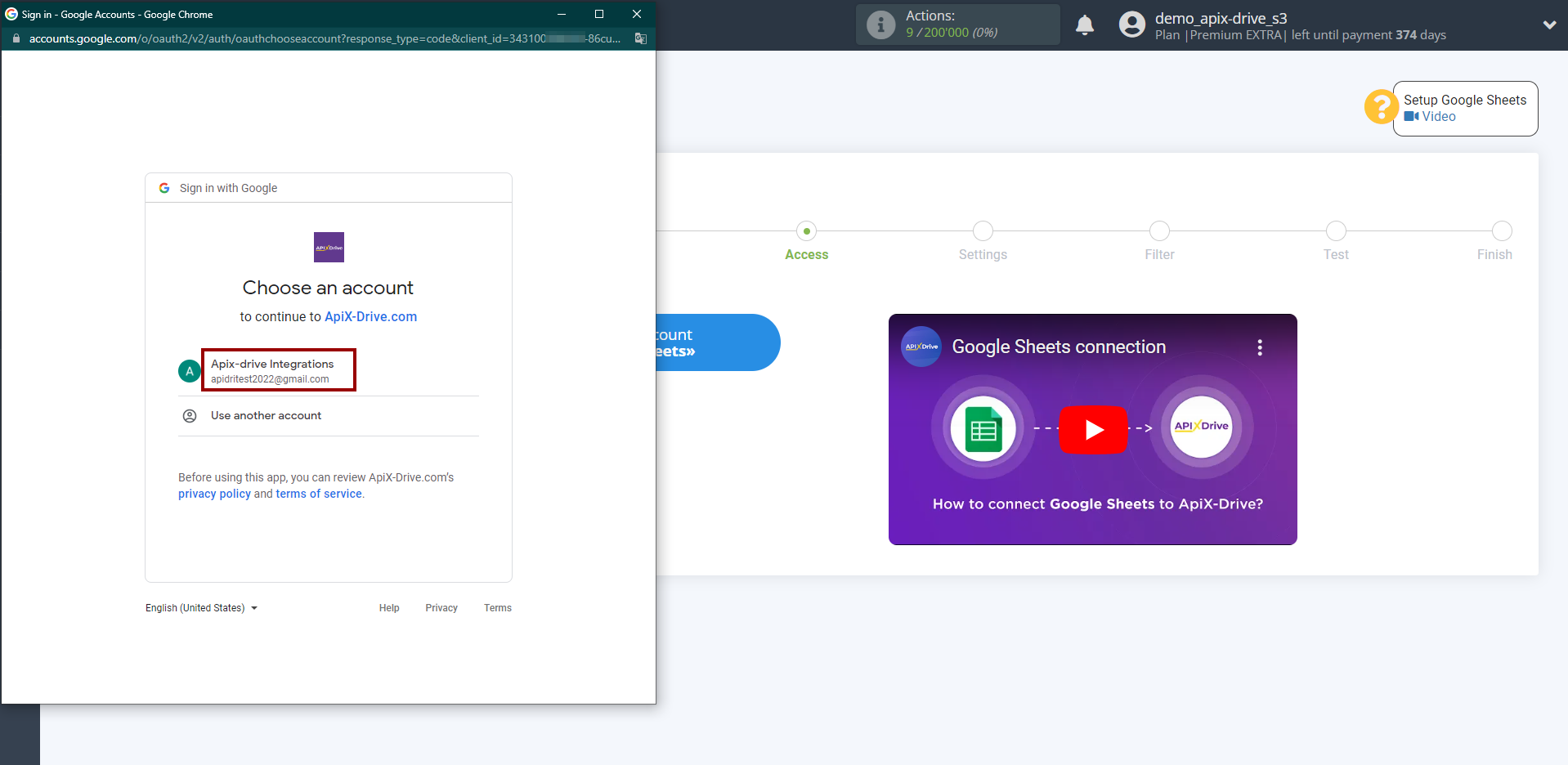Open the notifications bell
The width and height of the screenshot is (1568, 765).
click(1085, 25)
